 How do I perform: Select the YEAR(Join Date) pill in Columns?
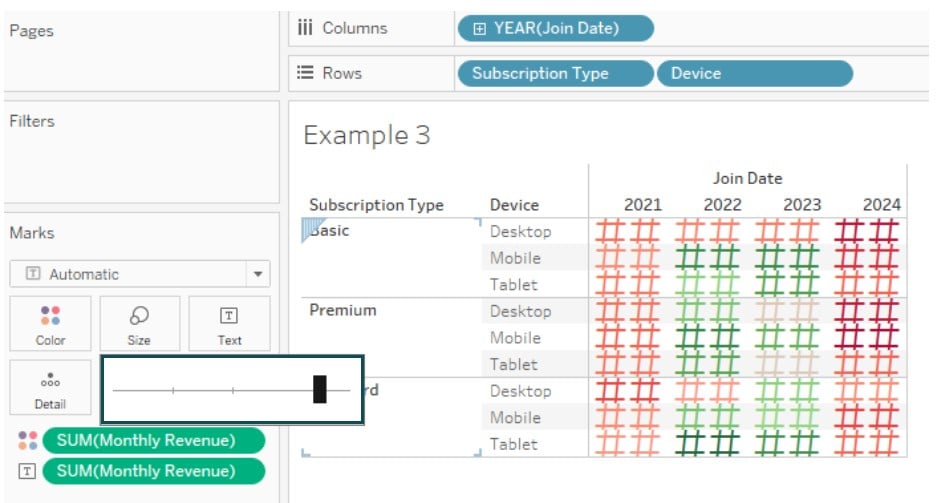pyautogui.click(x=555, y=28)
